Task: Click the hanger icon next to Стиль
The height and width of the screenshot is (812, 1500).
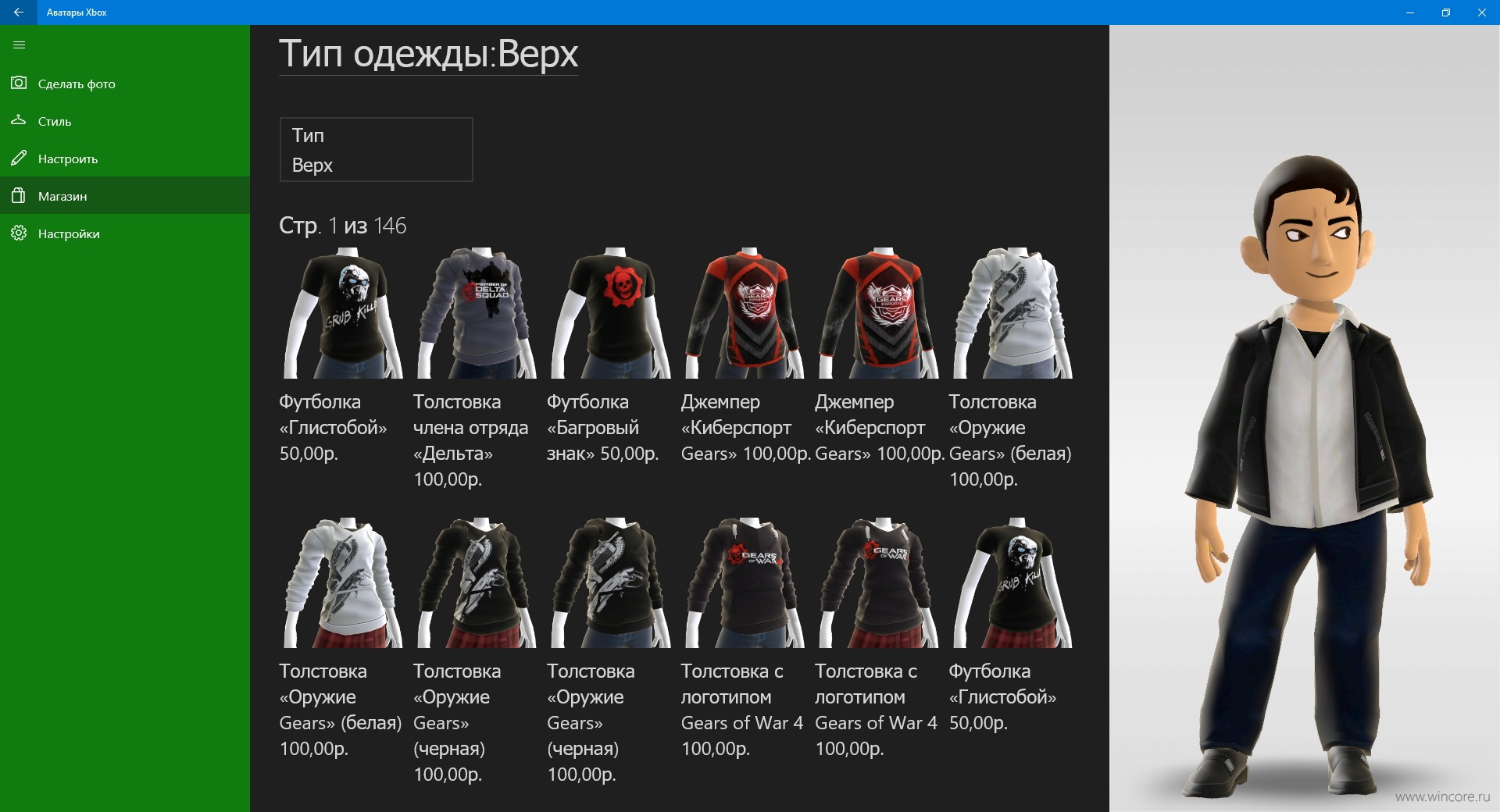Action: (x=20, y=120)
